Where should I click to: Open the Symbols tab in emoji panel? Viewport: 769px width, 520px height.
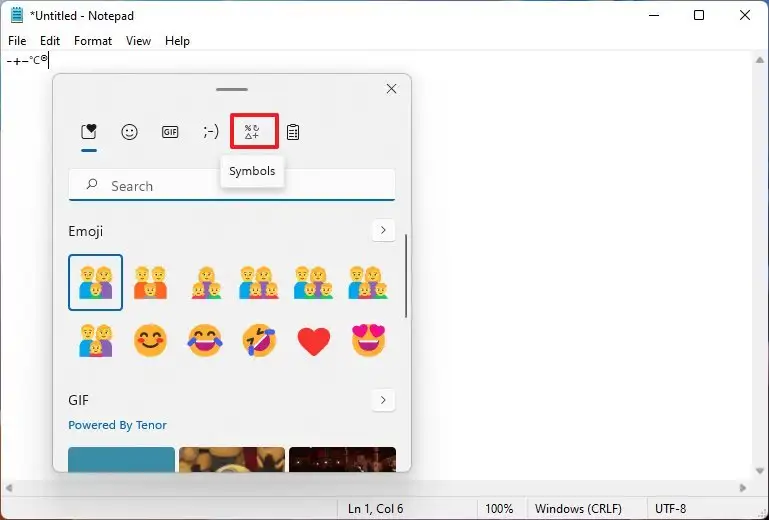[x=254, y=131]
